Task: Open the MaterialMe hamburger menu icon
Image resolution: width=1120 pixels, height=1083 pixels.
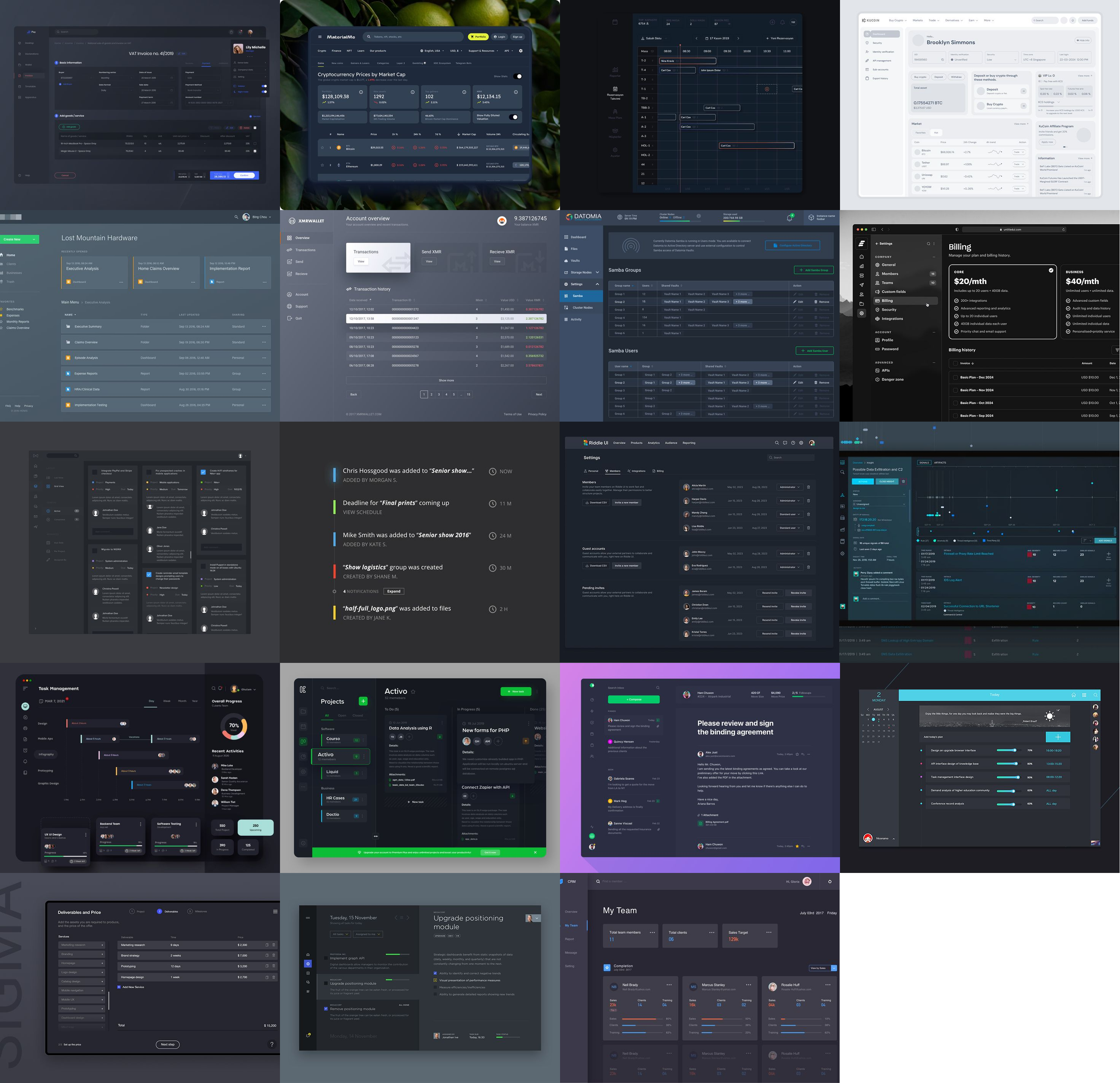Action: tap(320, 37)
